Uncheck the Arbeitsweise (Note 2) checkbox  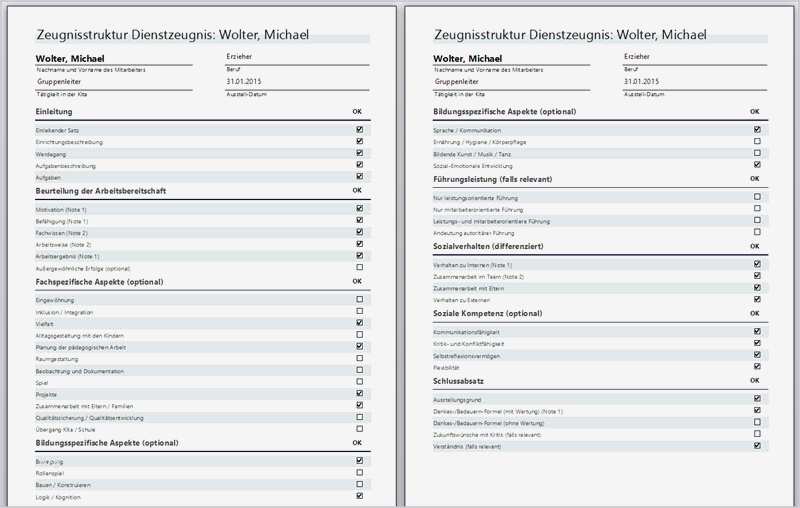(360, 244)
